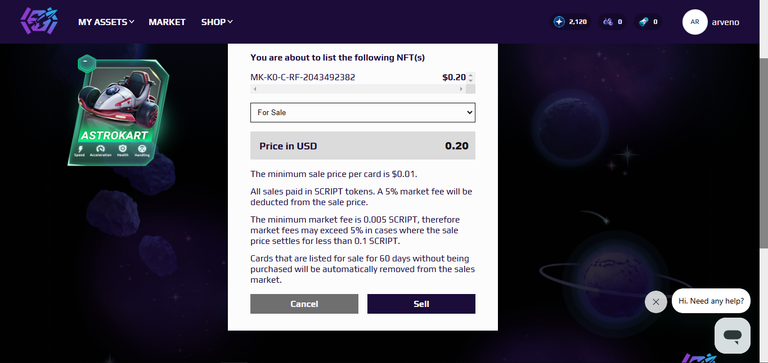Dismiss the 'Hi. Need any help?' bubble
Image resolution: width=768 pixels, height=363 pixels.
(656, 302)
